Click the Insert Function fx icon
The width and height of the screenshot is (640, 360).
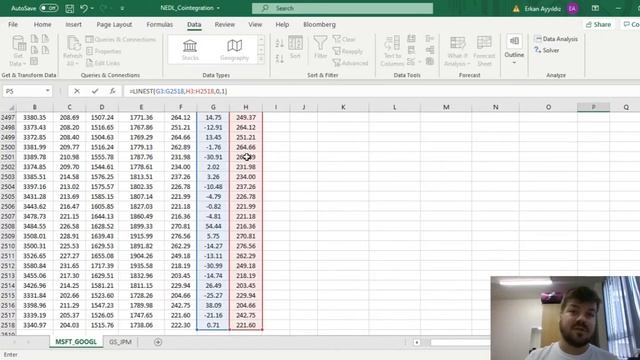pos(113,91)
